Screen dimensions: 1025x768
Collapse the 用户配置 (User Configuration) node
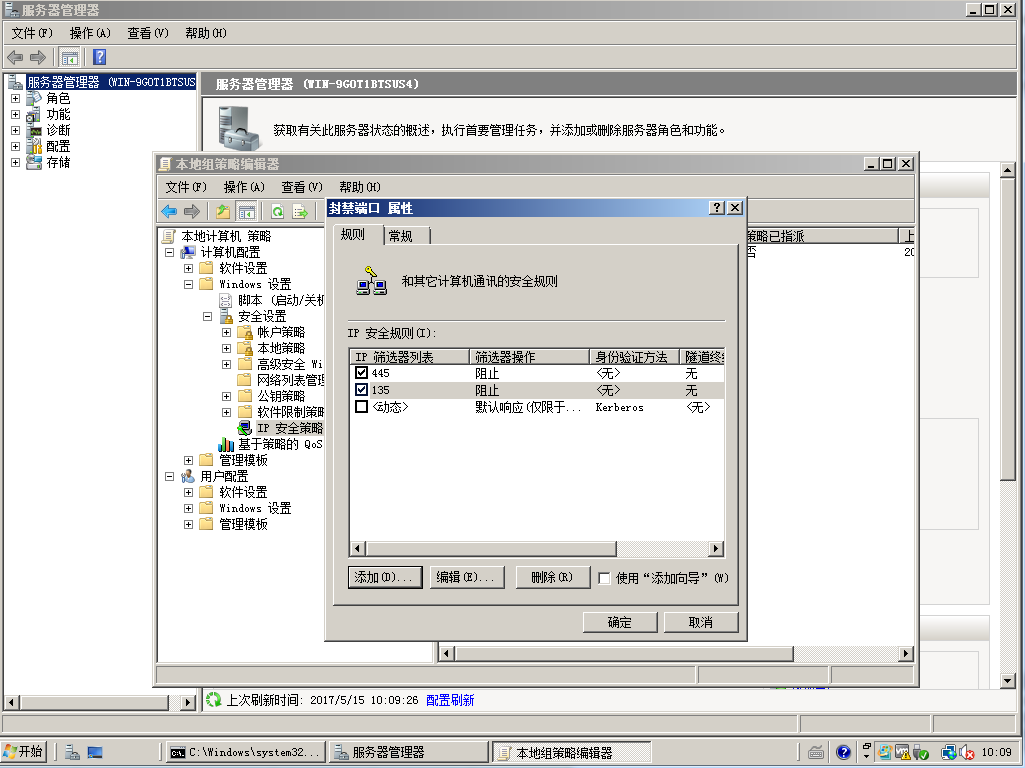(170, 477)
